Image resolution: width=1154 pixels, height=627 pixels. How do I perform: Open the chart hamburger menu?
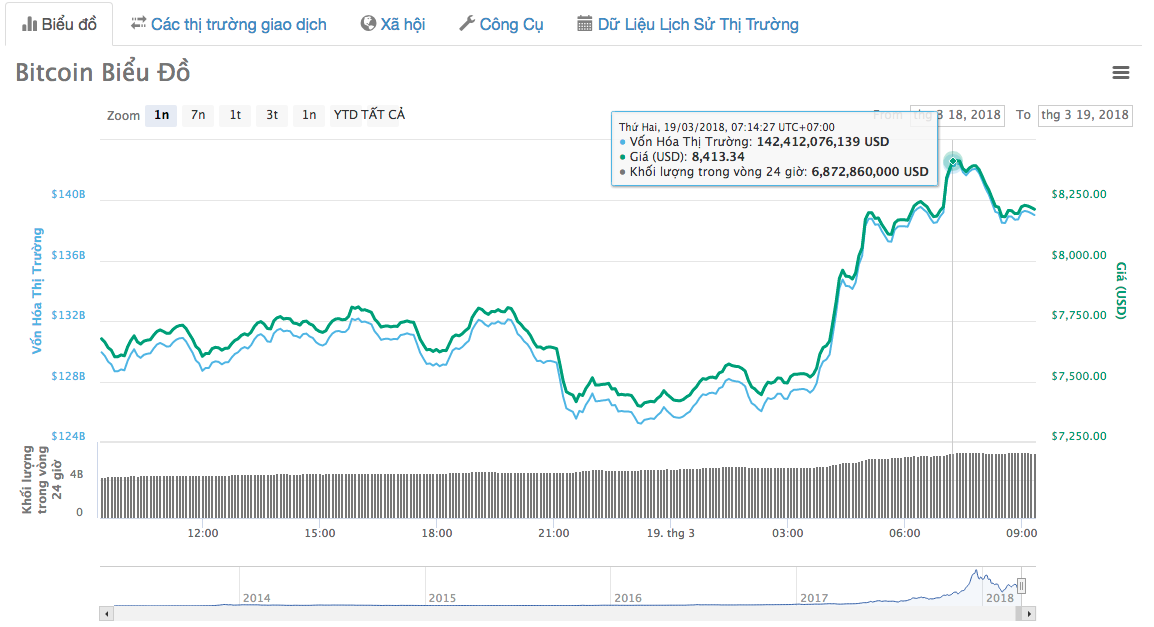pos(1120,72)
